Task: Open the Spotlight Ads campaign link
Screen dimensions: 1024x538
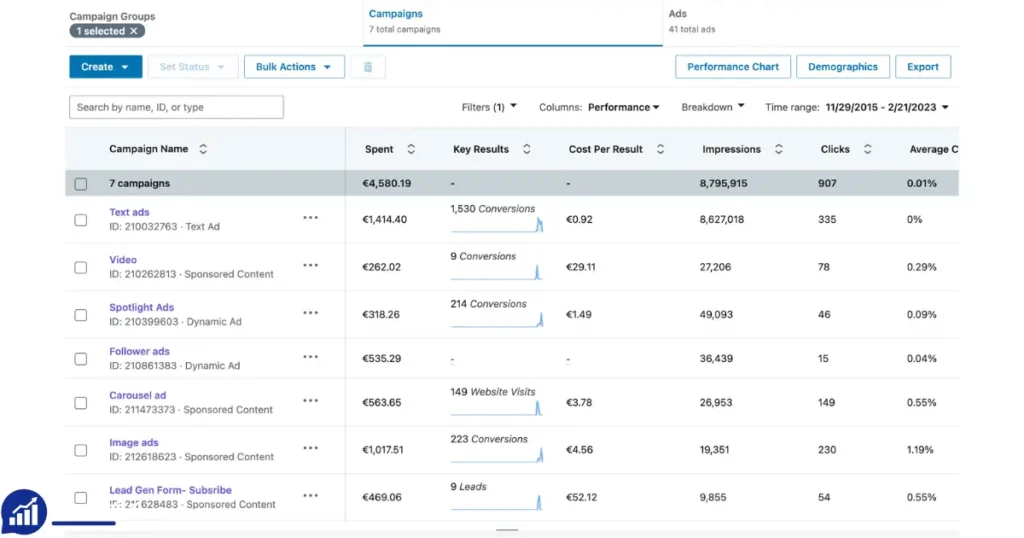Action: click(142, 308)
